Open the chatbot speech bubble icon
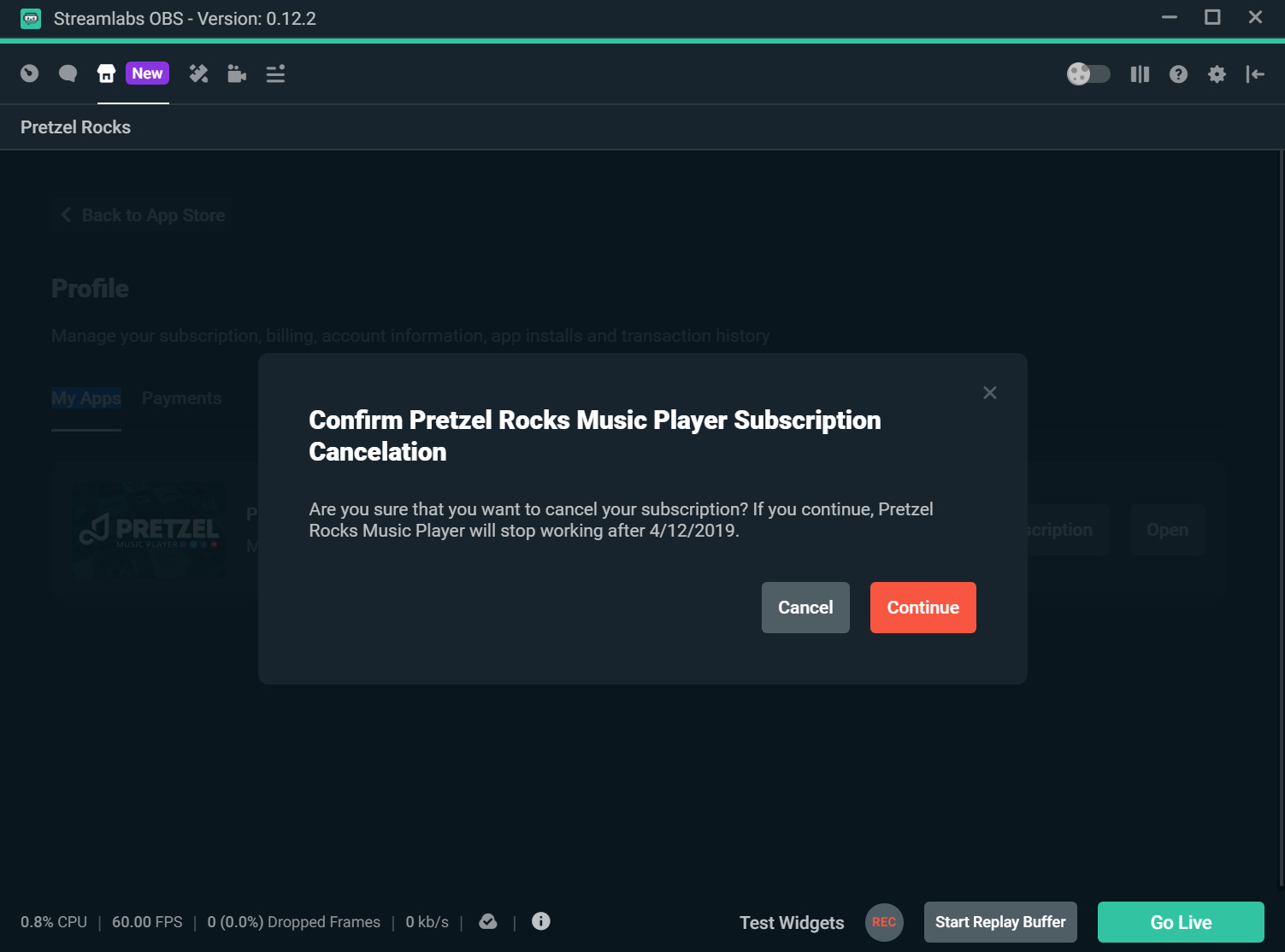This screenshot has height=952, width=1285. pos(68,73)
